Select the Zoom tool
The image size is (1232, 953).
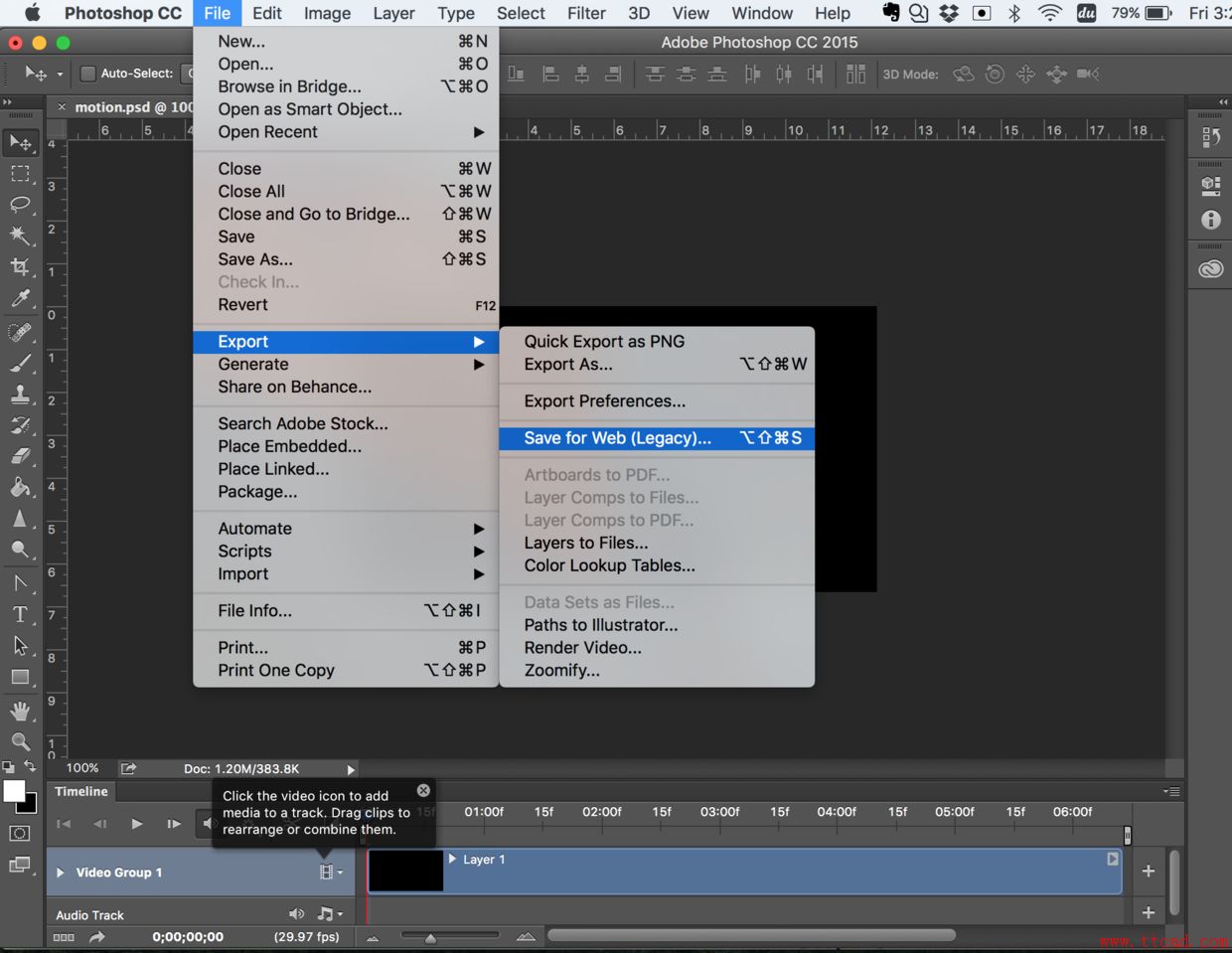pos(20,741)
